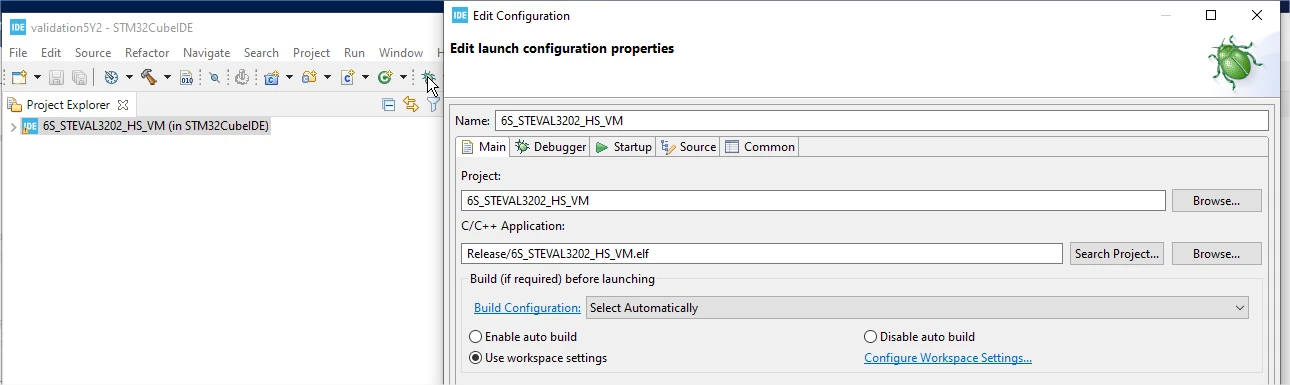Screen dimensions: 1290x385
Task: Open the Project menu
Action: tap(311, 52)
